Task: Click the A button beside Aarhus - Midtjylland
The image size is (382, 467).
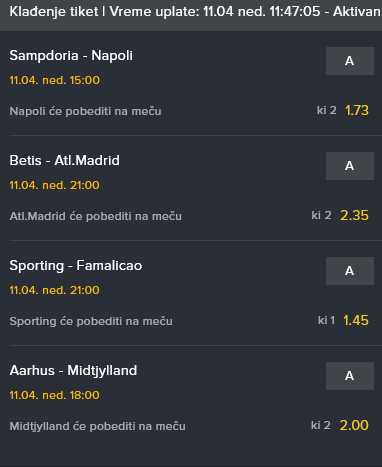Action: 350,376
